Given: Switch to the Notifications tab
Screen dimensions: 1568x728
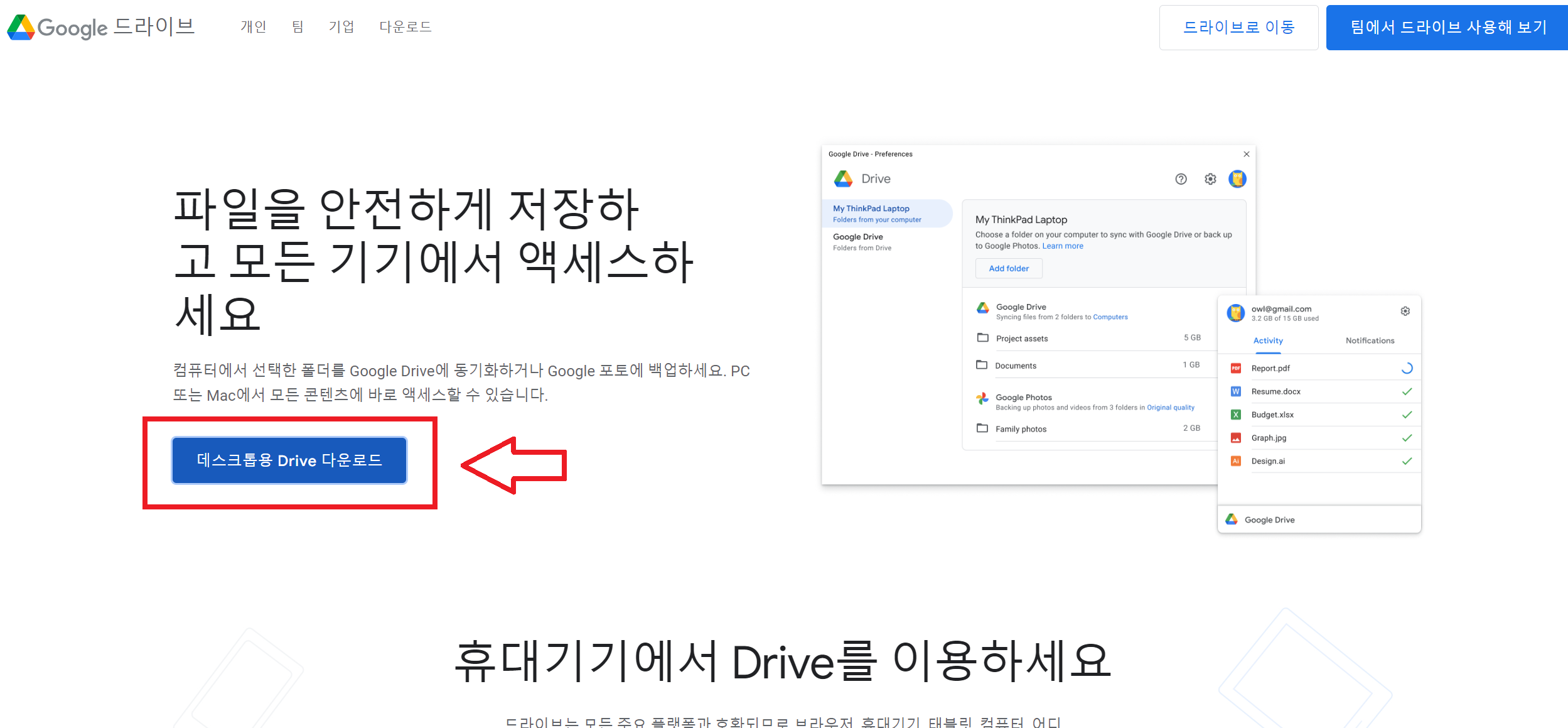Looking at the screenshot, I should (1370, 340).
